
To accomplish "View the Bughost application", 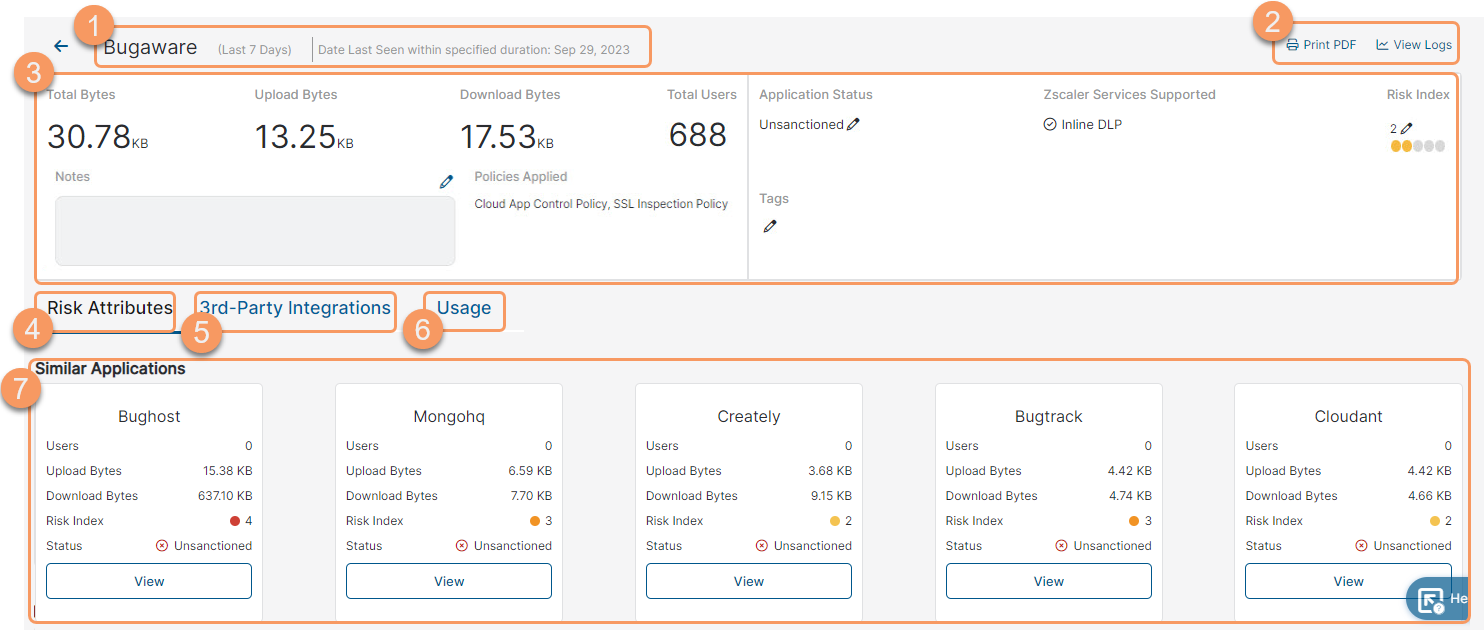I will point(149,581).
